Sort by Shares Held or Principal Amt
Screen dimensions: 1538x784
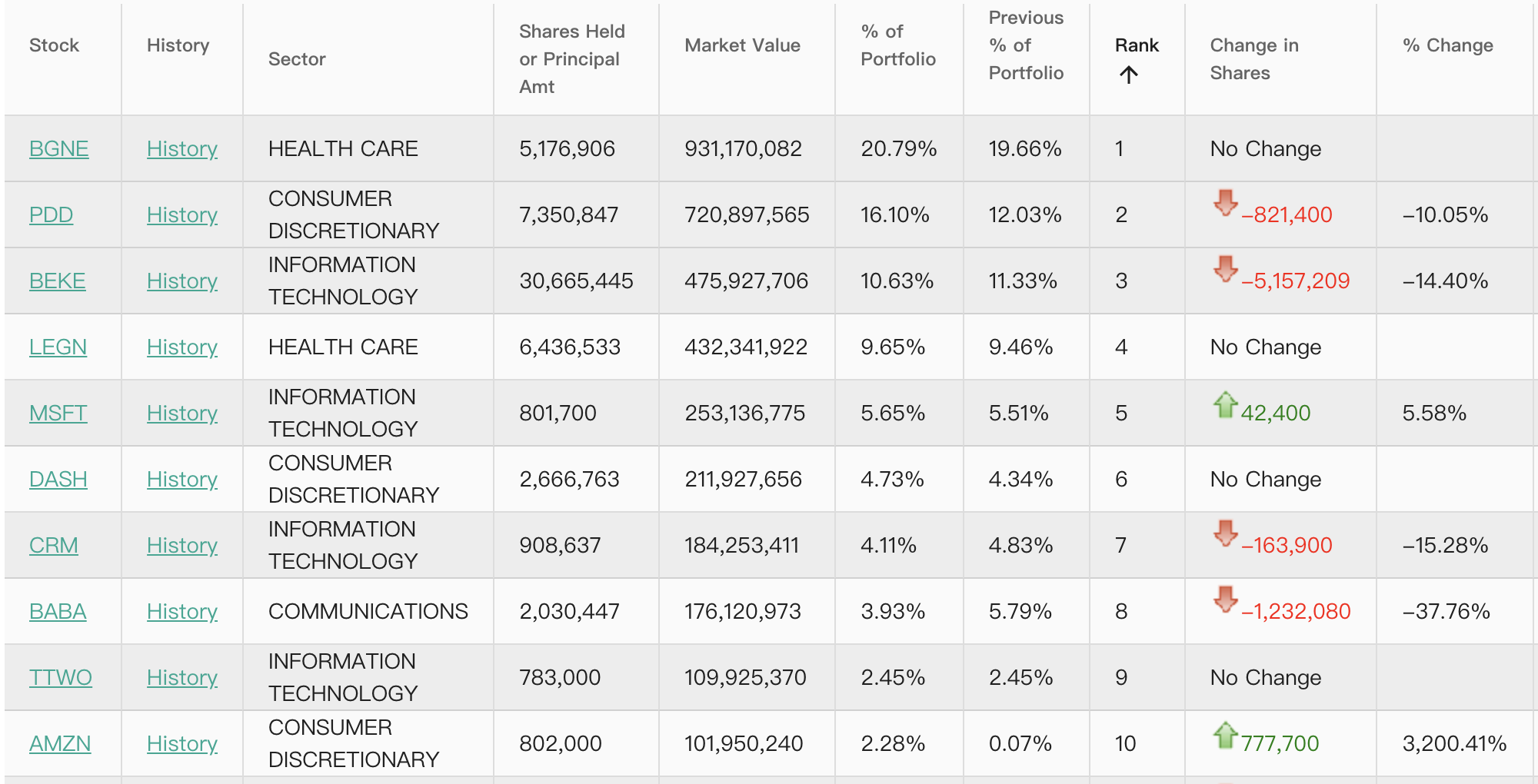(571, 59)
